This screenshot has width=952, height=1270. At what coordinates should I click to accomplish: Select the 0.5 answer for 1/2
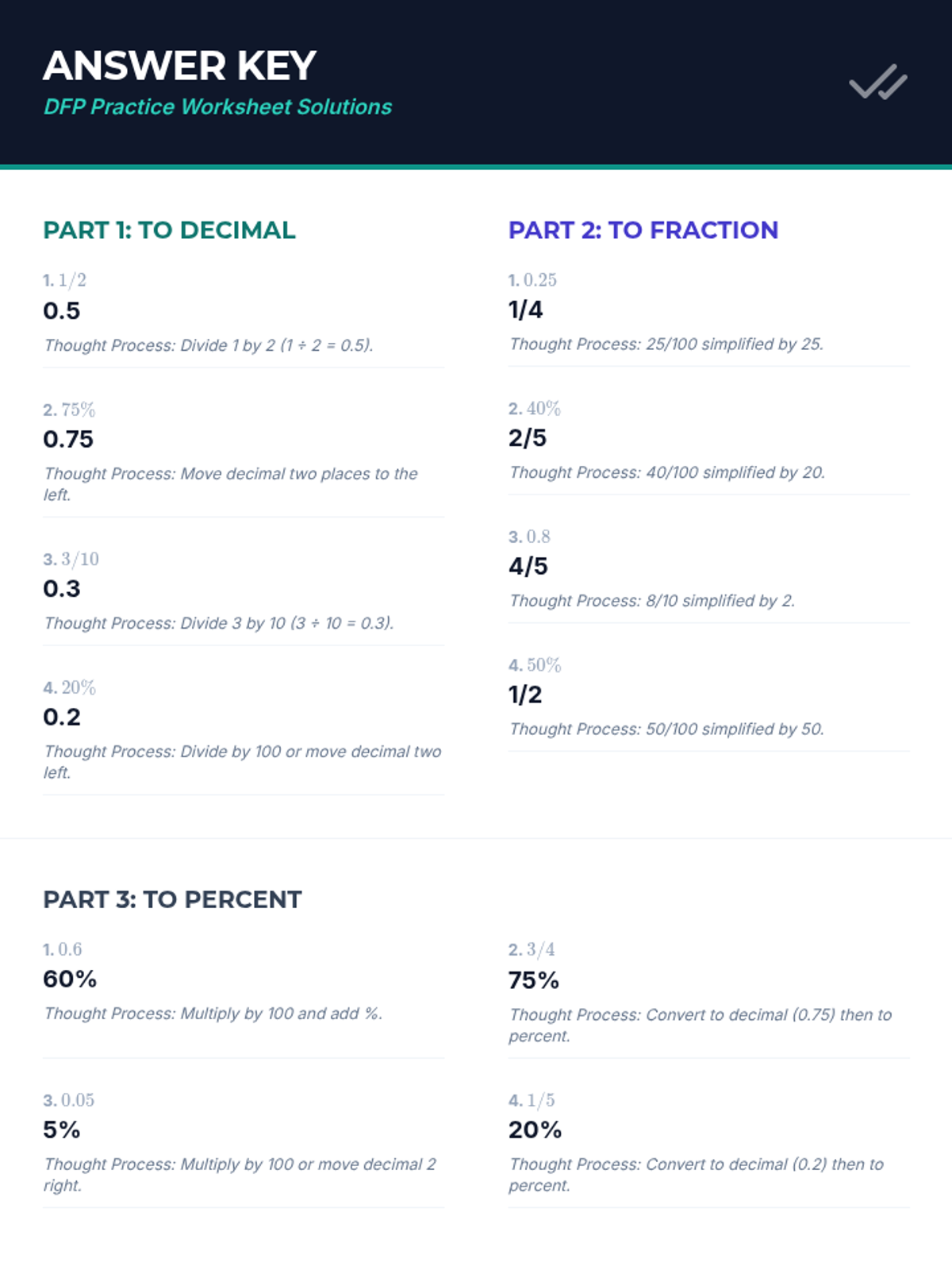point(62,311)
